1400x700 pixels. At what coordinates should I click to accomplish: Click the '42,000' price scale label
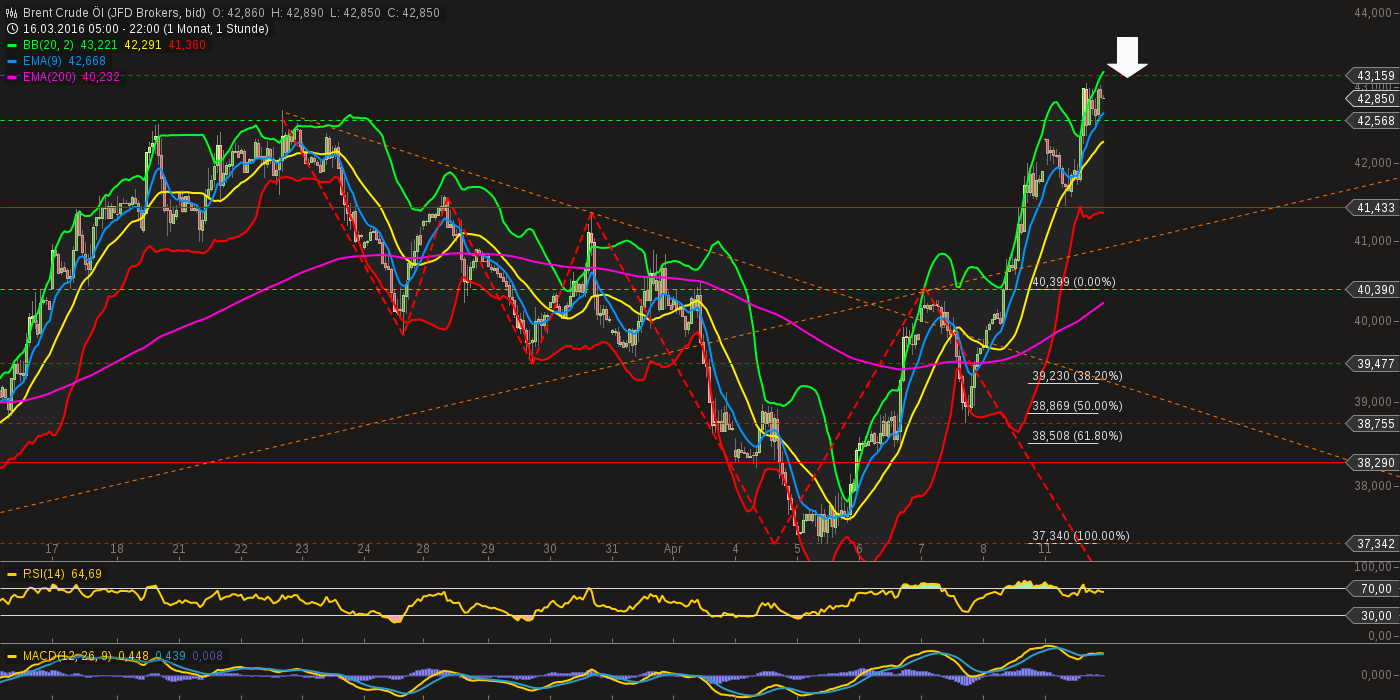point(1375,163)
